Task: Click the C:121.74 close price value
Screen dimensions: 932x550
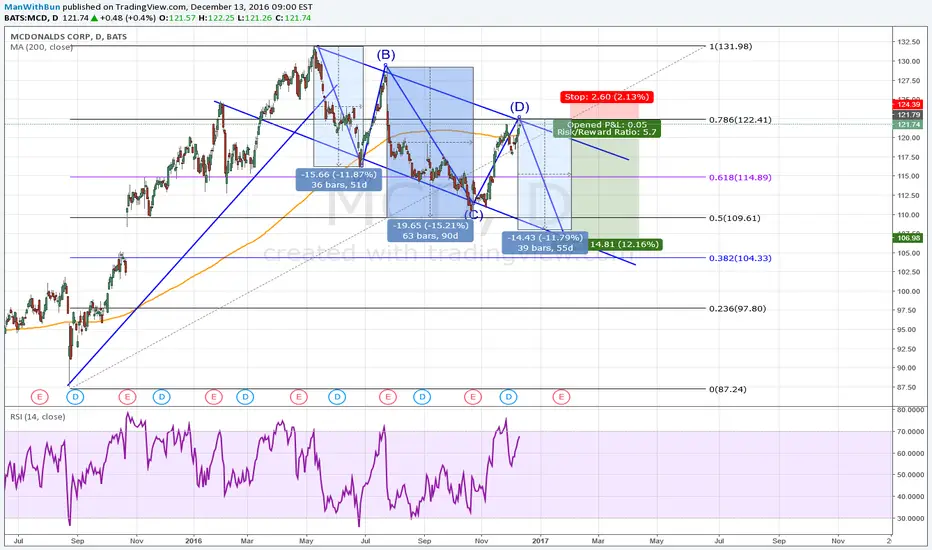Action: tap(293, 18)
